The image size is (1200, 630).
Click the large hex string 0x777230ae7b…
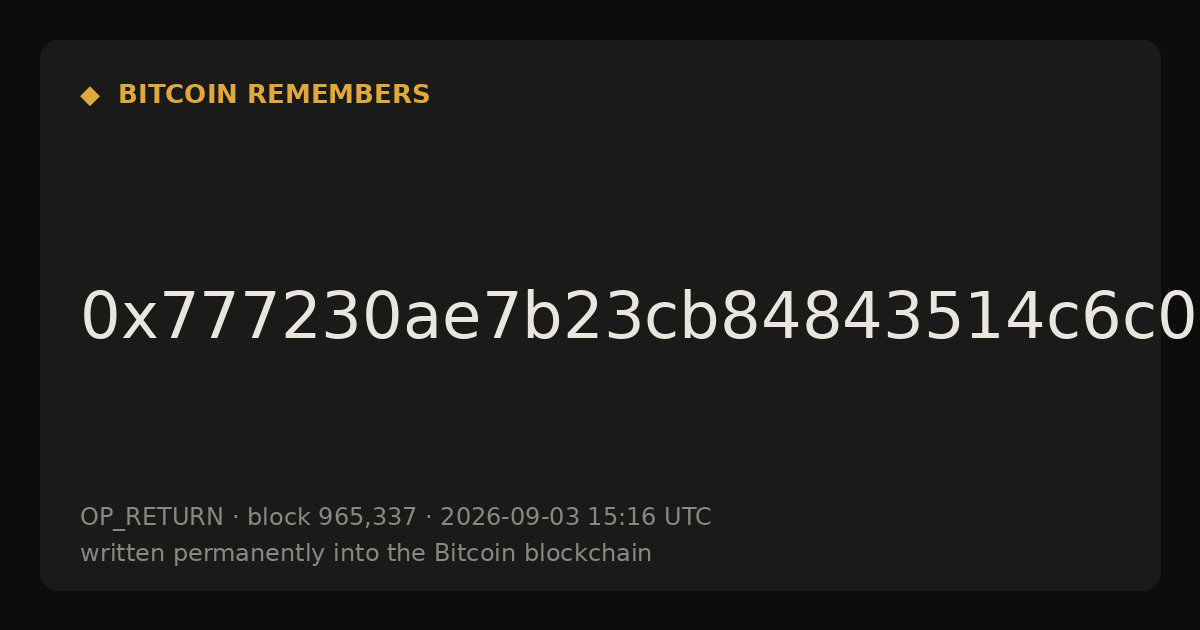coord(638,317)
